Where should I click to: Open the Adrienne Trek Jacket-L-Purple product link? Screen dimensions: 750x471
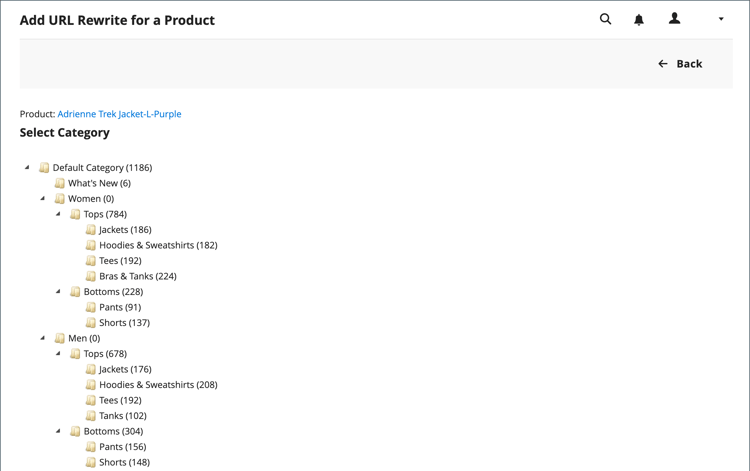(x=119, y=114)
